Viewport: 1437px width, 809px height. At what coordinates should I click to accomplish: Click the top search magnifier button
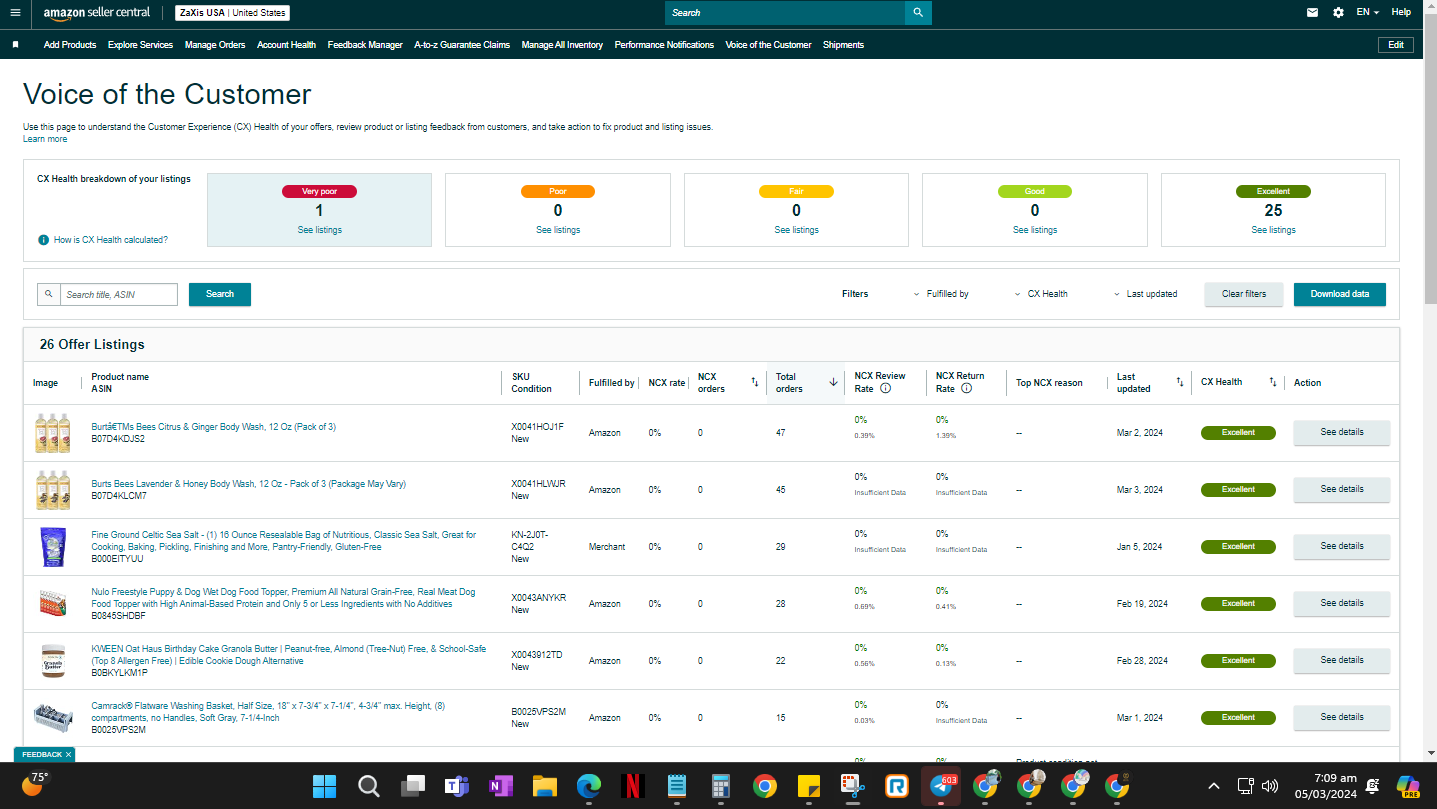tap(918, 13)
